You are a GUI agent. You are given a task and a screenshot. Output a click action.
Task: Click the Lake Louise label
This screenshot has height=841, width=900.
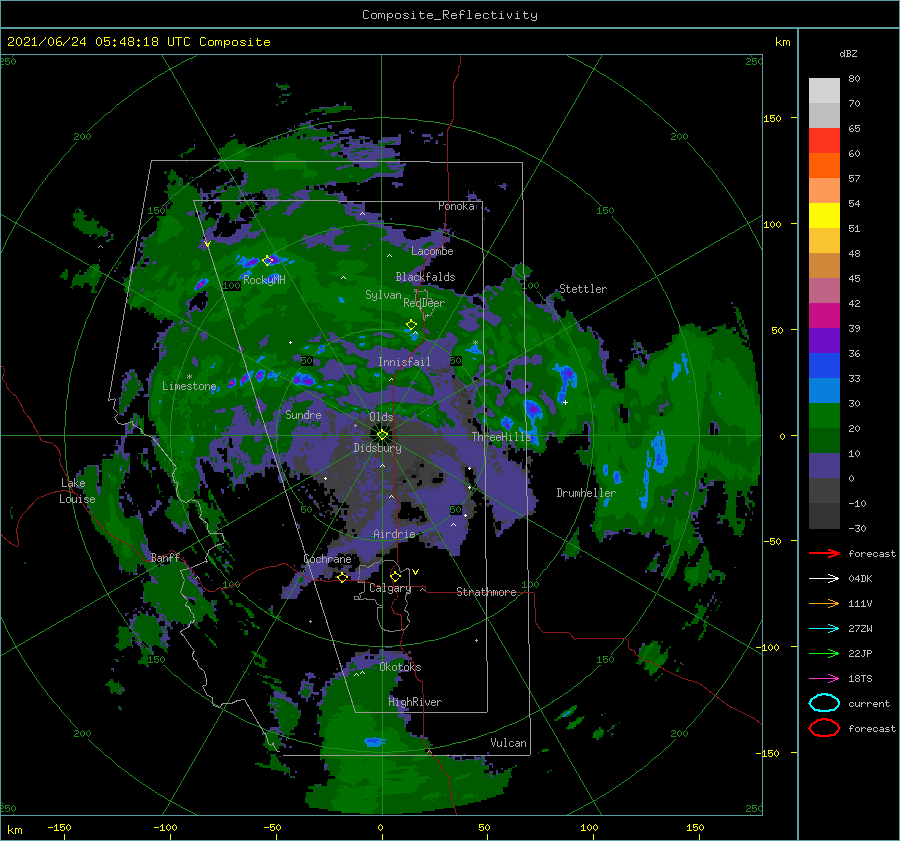[77, 491]
